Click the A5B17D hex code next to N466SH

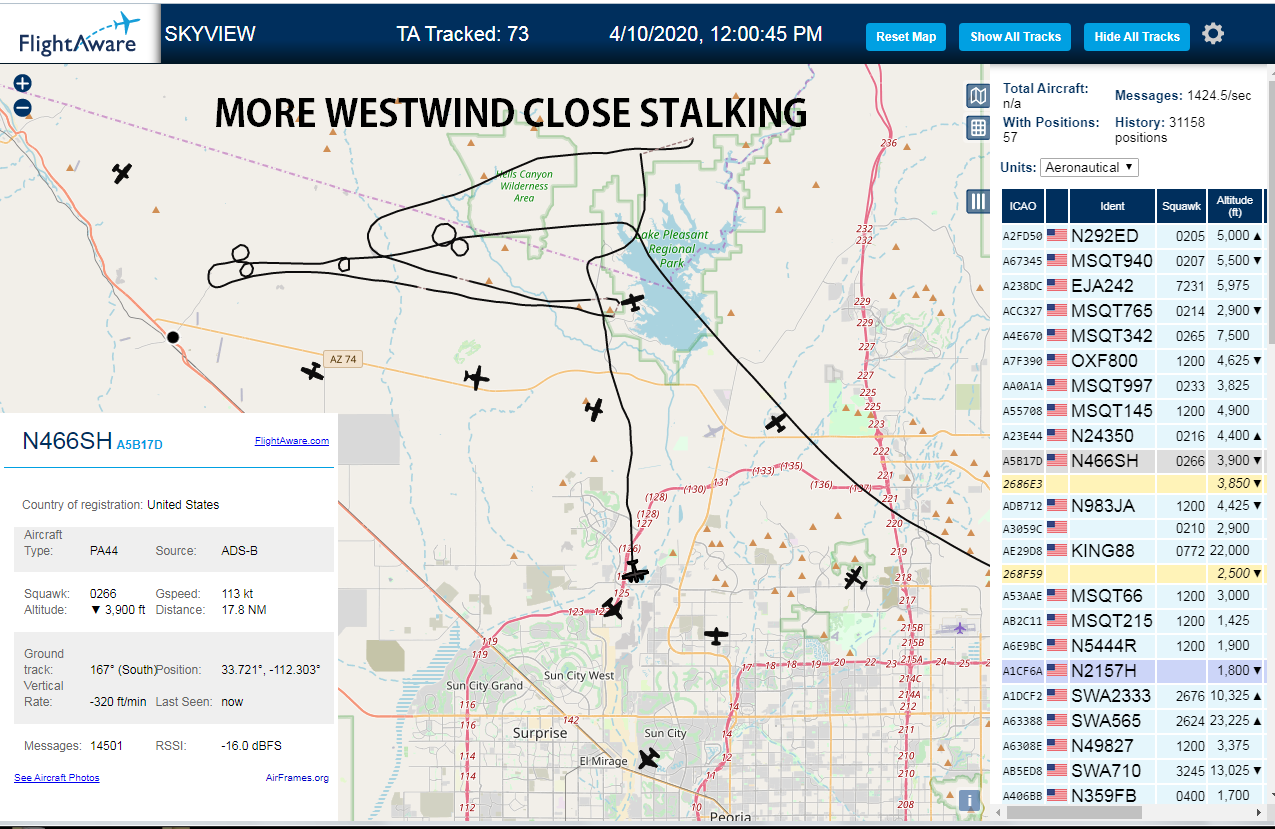pos(139,444)
